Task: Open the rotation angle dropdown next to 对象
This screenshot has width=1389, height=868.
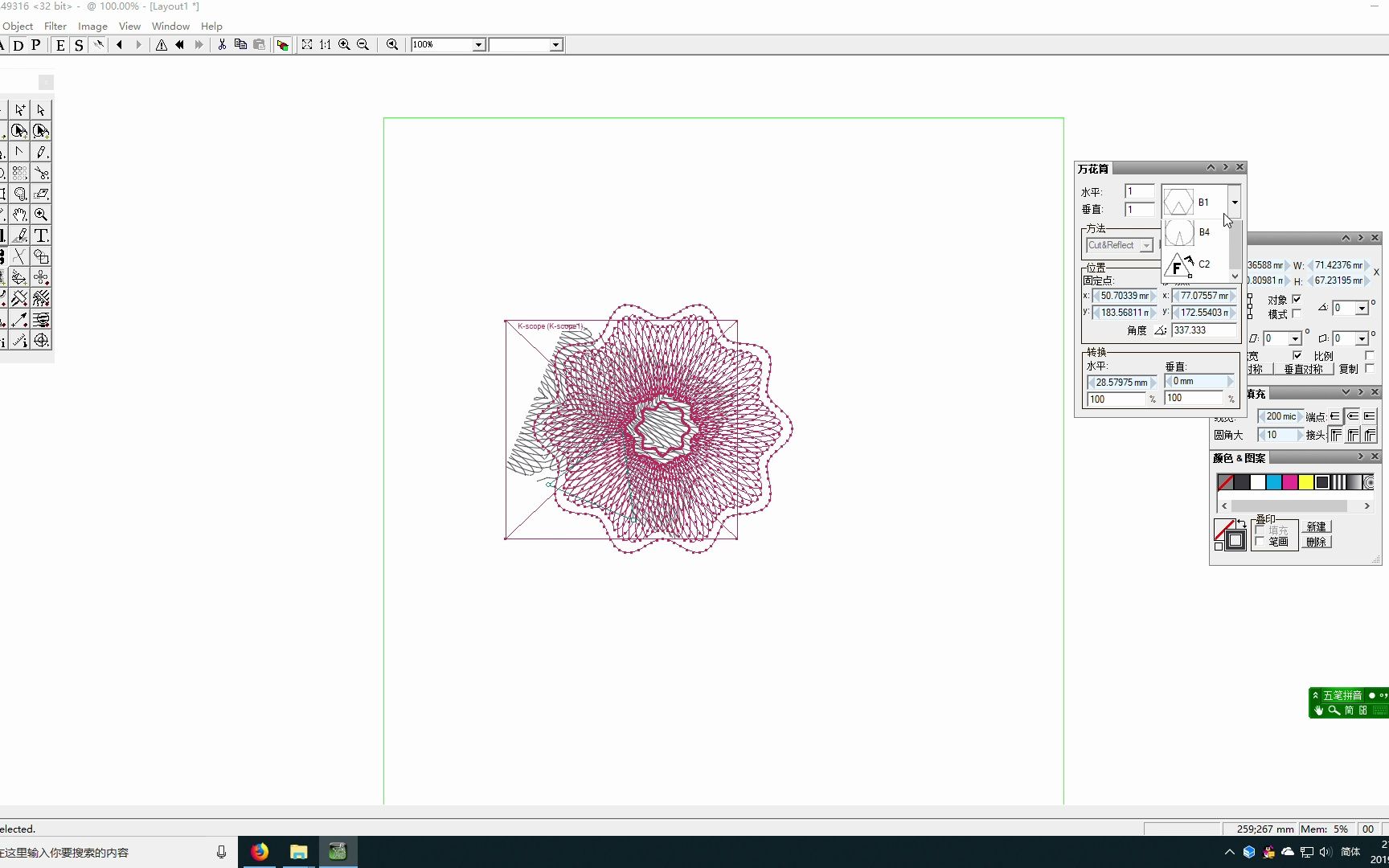Action: (1362, 308)
